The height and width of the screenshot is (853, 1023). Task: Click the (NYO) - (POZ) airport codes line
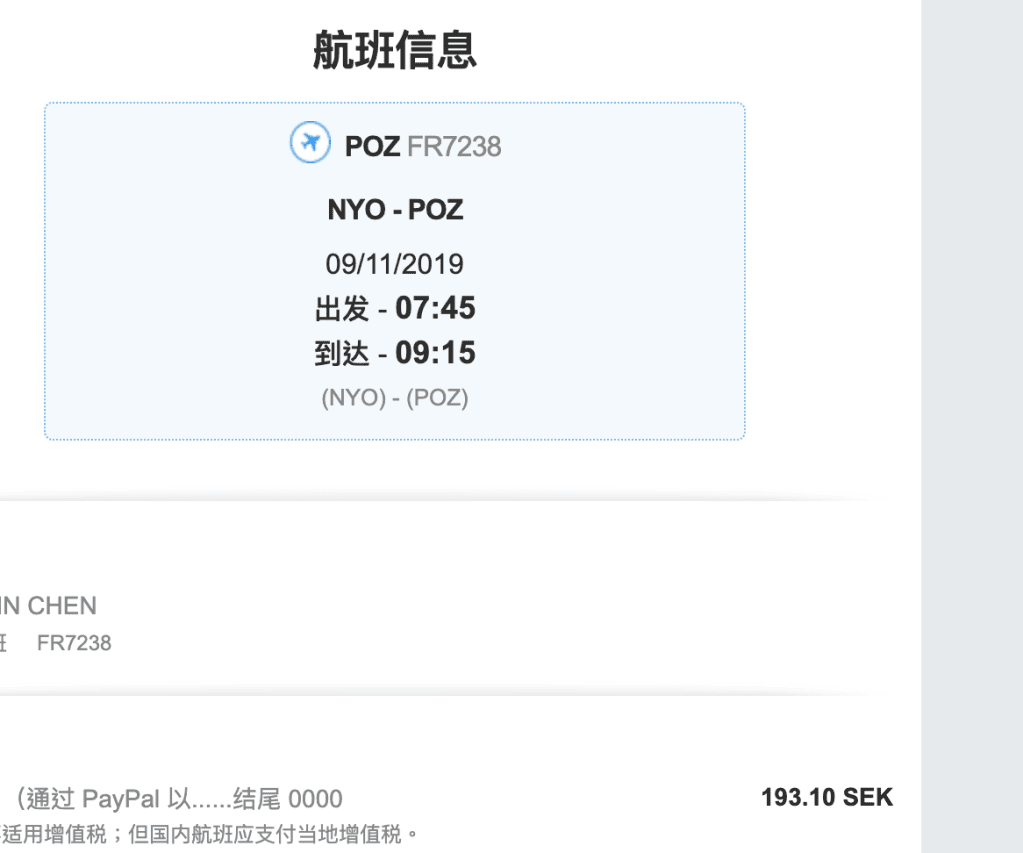tap(395, 397)
